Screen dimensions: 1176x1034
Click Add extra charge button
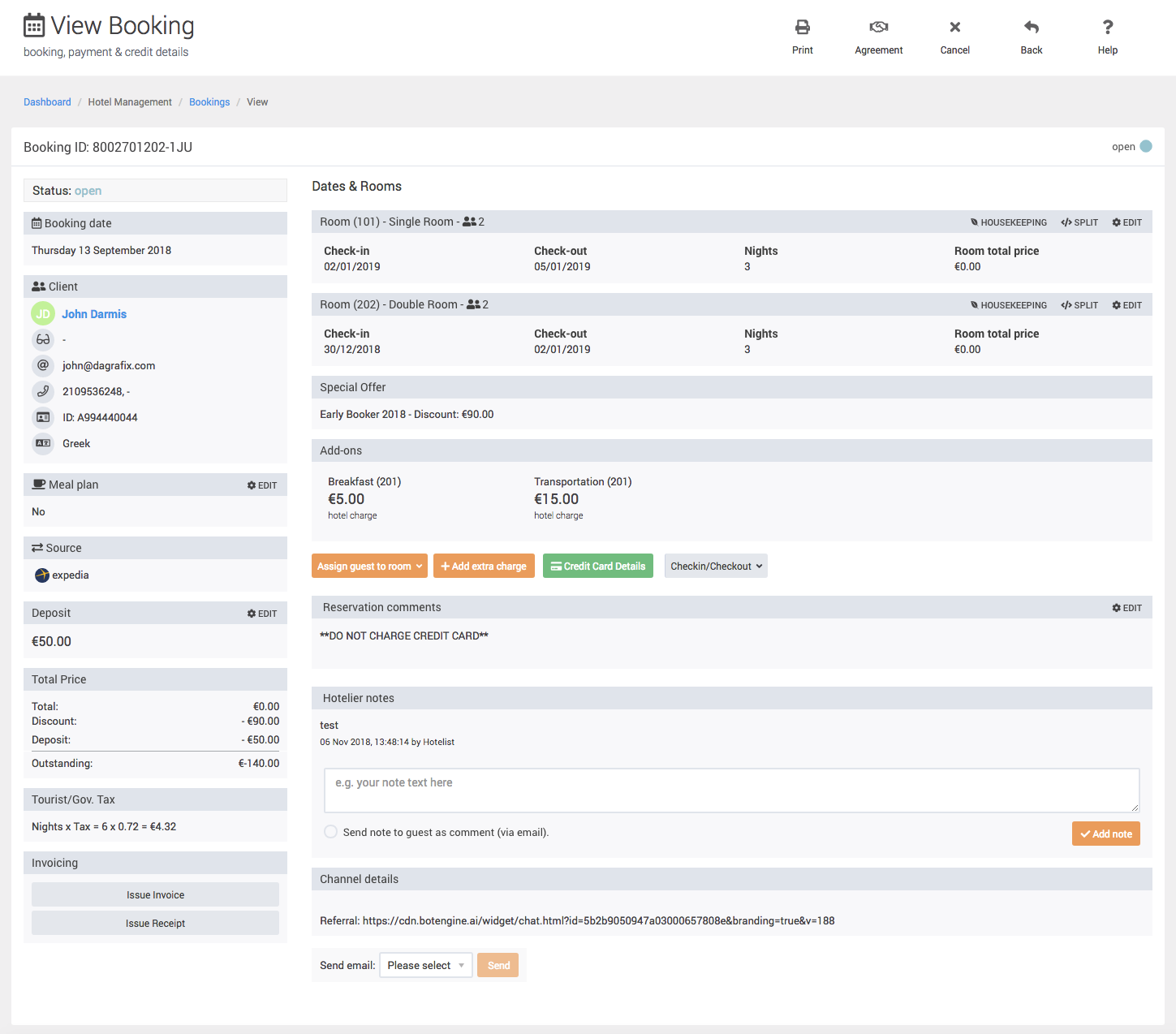pos(484,567)
